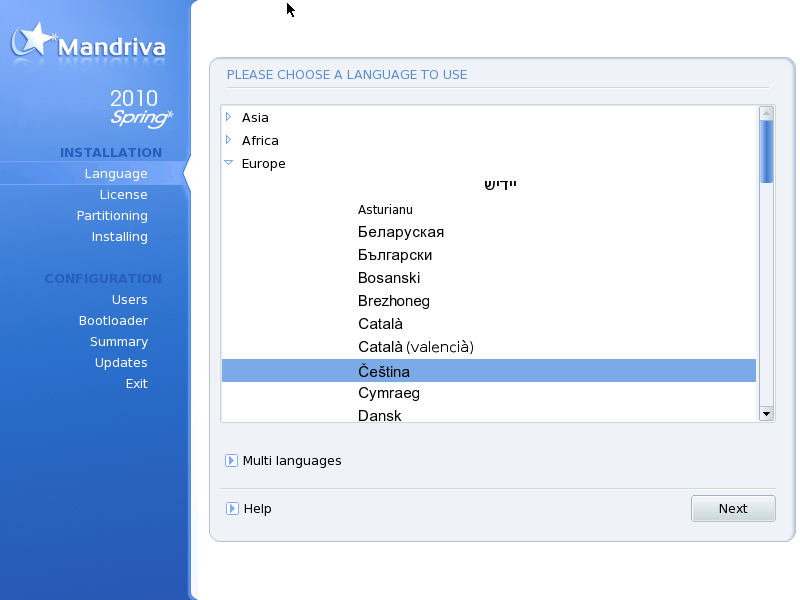Screen dimensions: 800x600
Task: Click the Users step in the sidebar
Action: point(130,299)
